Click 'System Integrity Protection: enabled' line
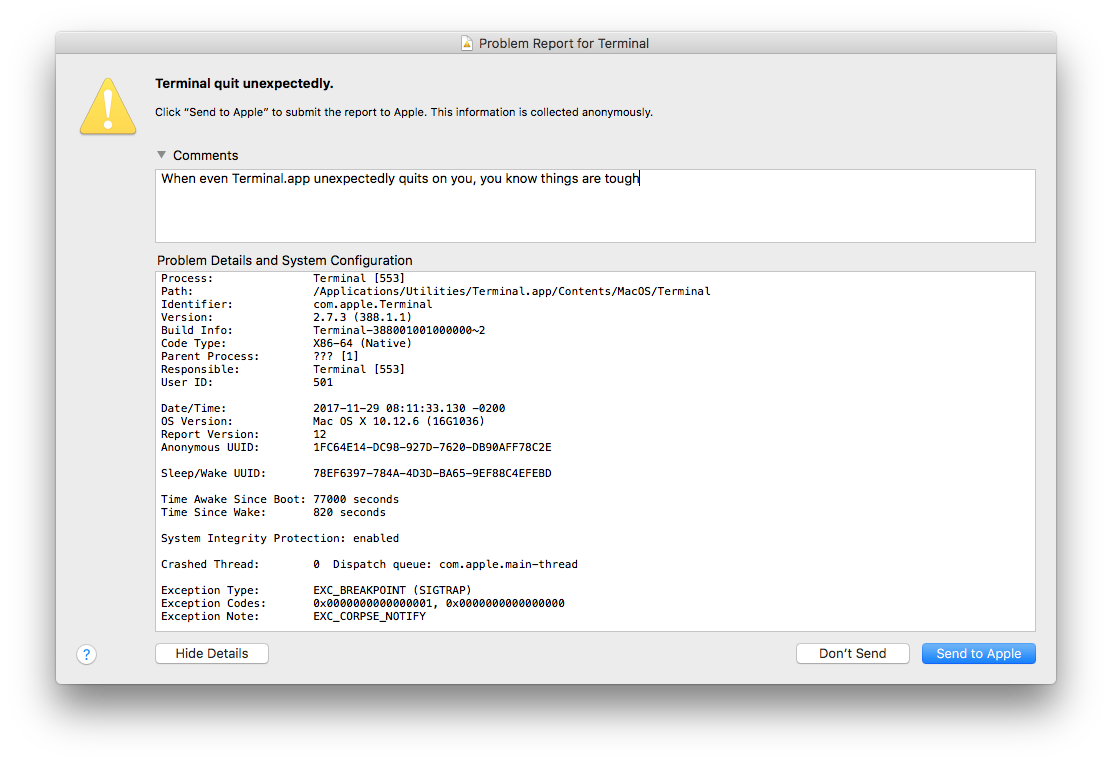 pos(280,538)
